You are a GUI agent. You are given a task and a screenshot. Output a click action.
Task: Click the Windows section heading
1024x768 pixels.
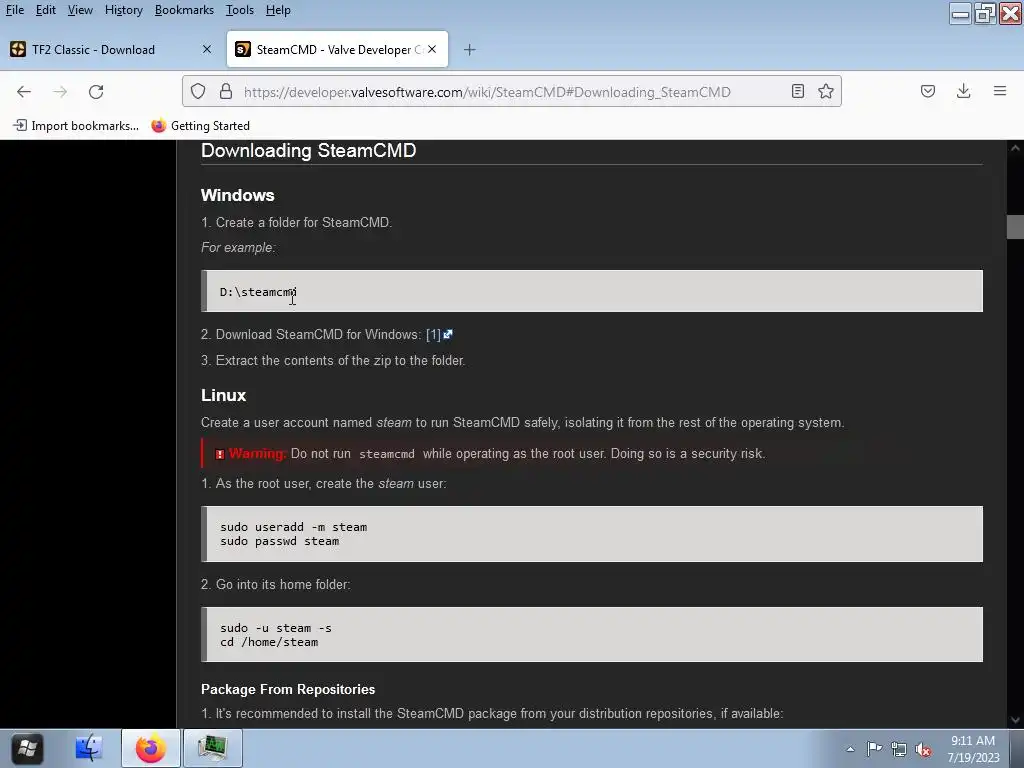coord(238,195)
